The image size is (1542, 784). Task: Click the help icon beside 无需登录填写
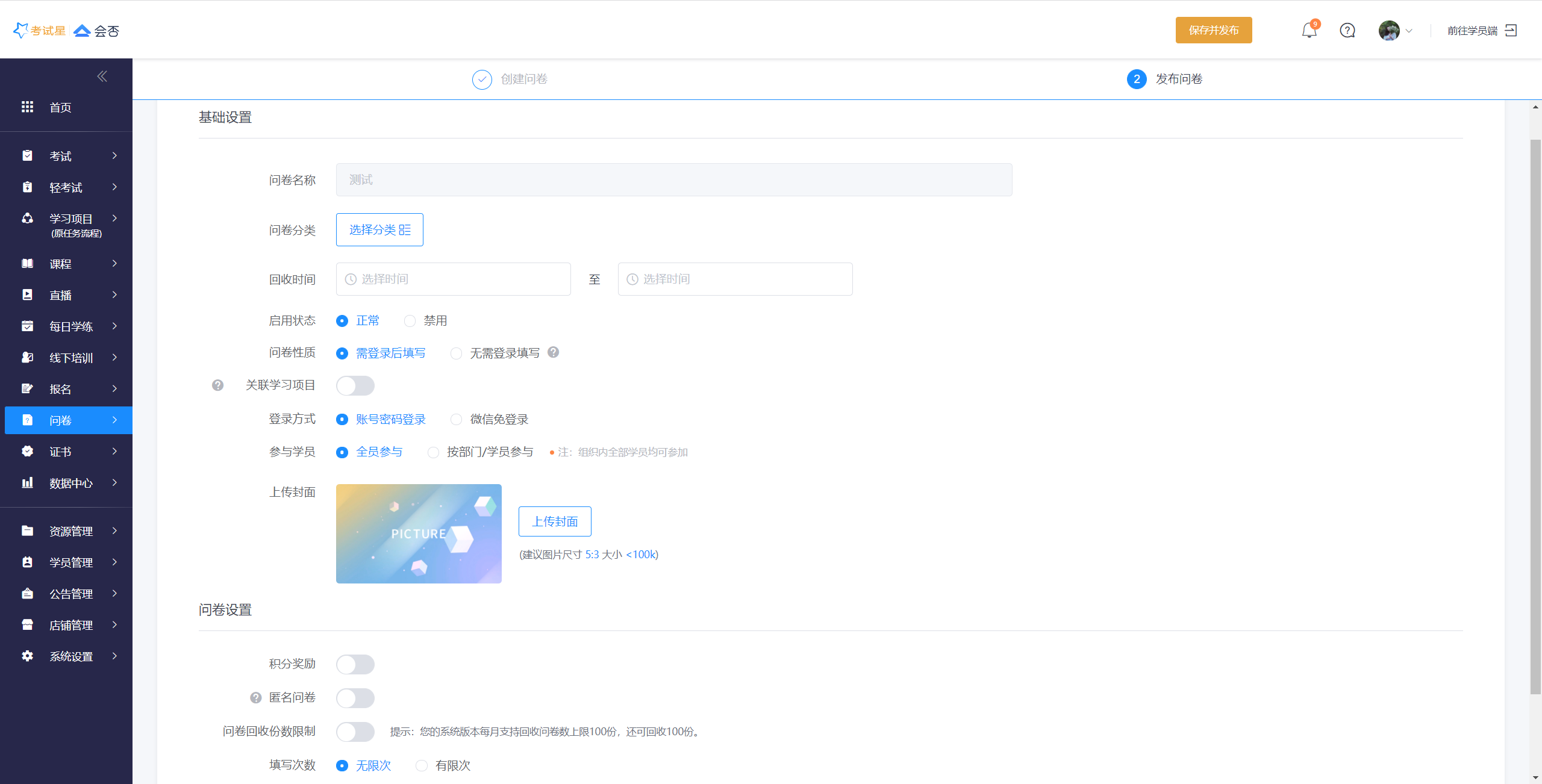click(553, 352)
